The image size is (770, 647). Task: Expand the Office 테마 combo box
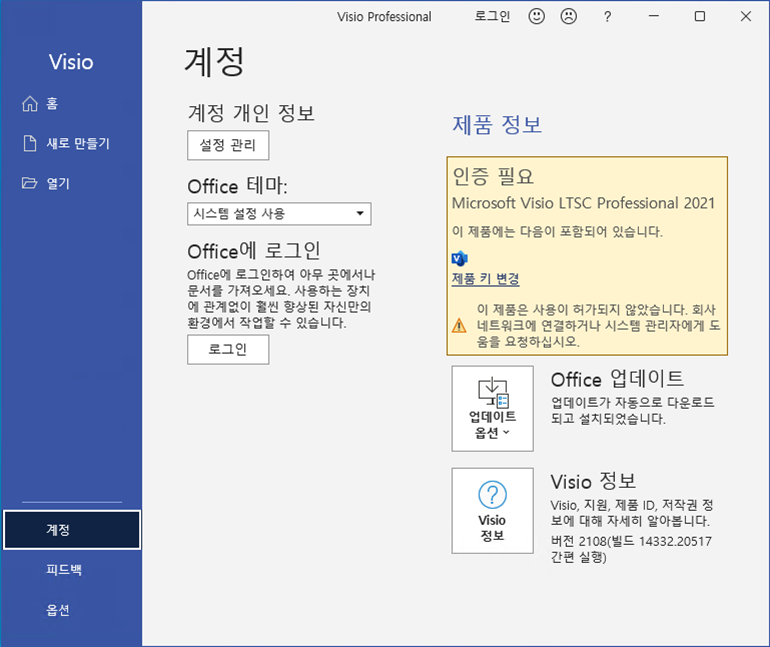279,214
